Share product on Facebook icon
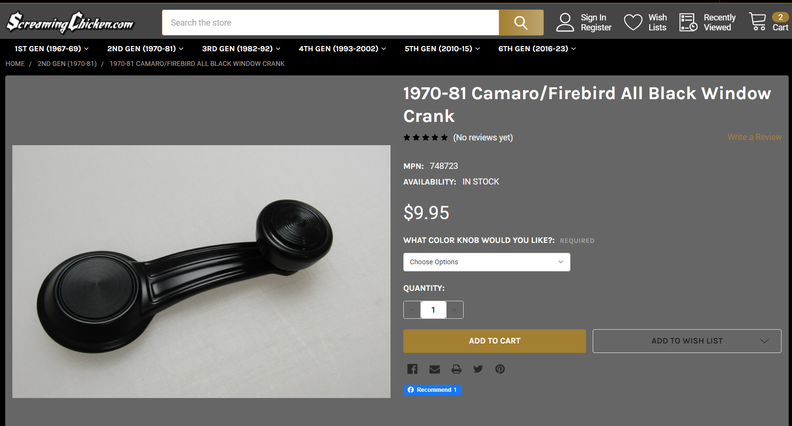Viewport: 792px width, 426px height. point(412,369)
